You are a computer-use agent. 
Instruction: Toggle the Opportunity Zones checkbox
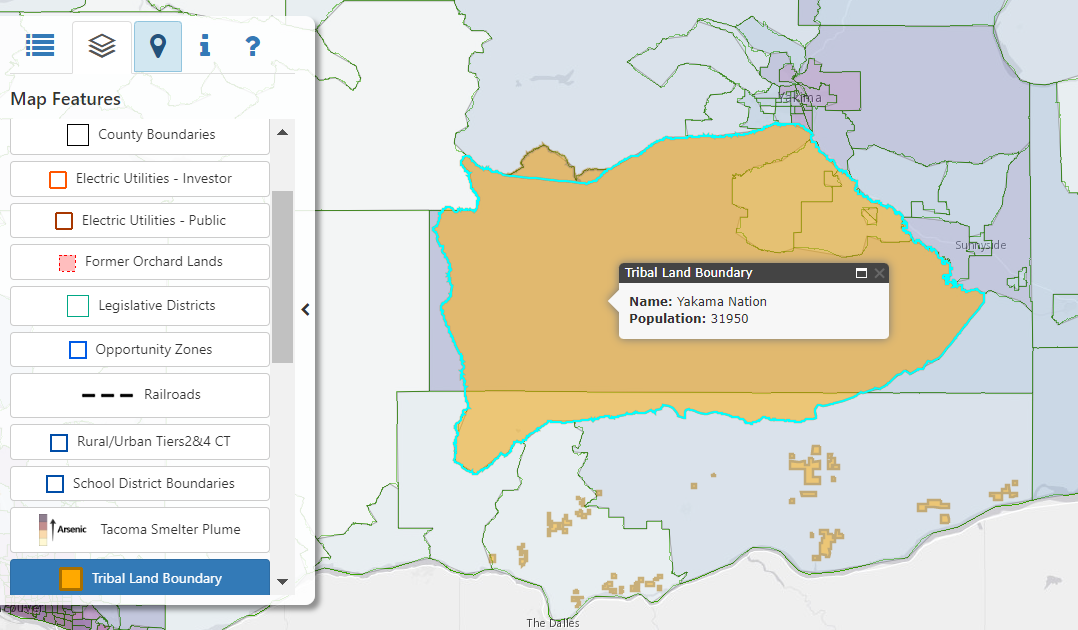point(78,350)
